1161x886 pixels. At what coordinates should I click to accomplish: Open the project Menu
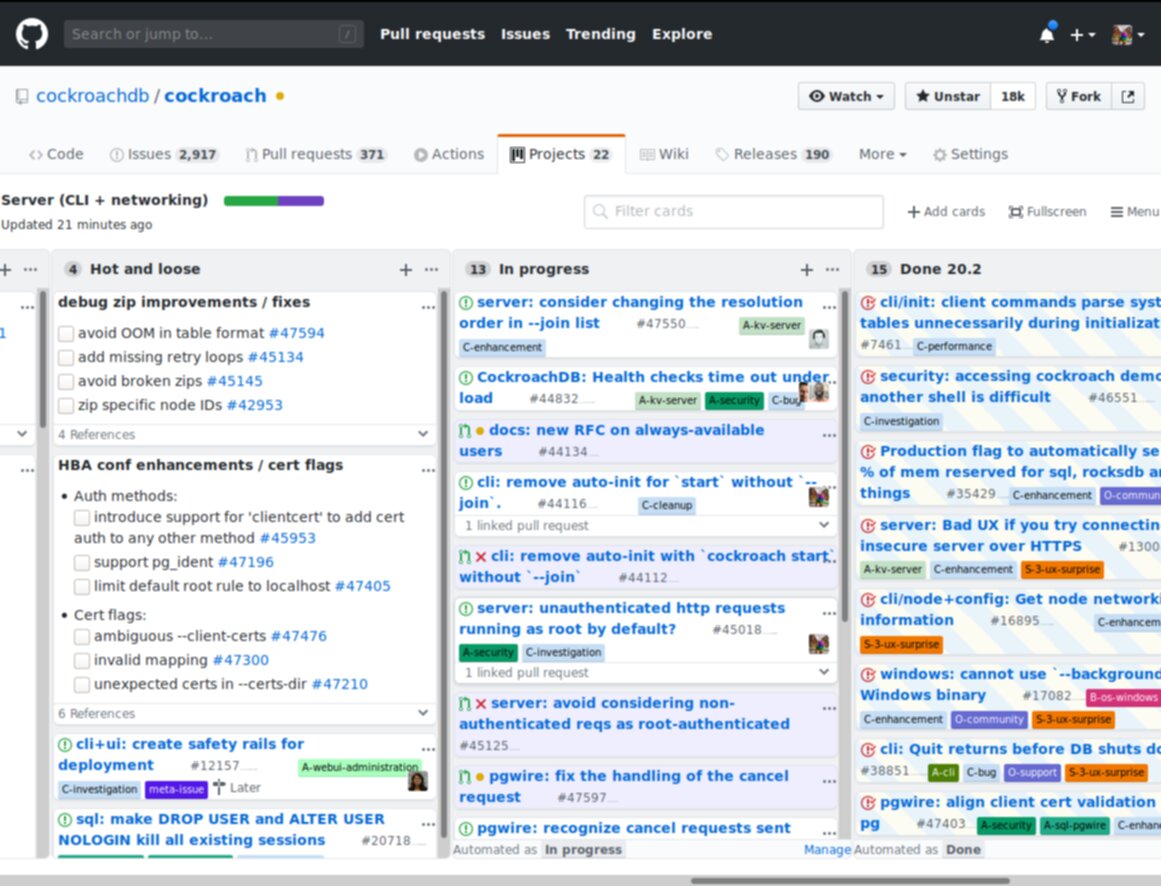pos(1134,212)
